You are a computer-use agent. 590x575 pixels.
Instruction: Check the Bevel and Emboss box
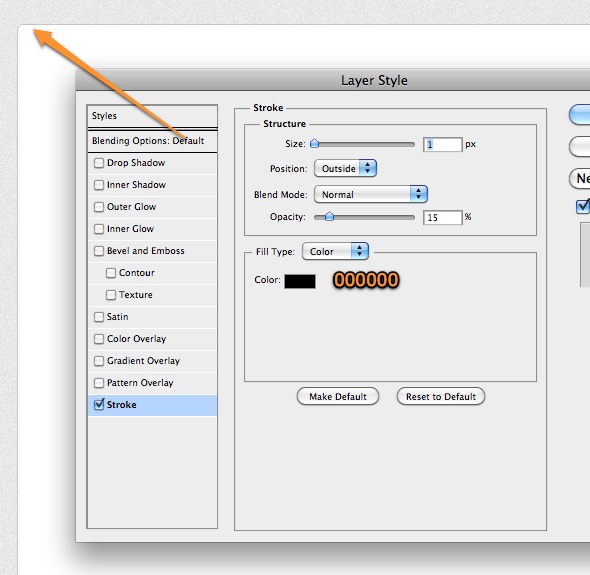[99, 251]
